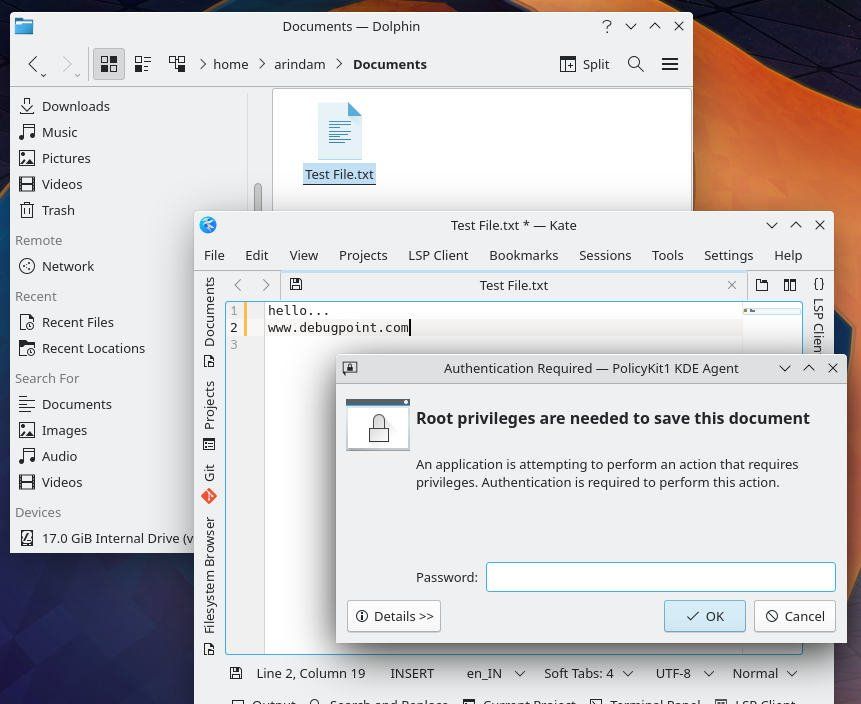Go back in Dolphin navigation
This screenshot has width=861, height=704.
34,64
